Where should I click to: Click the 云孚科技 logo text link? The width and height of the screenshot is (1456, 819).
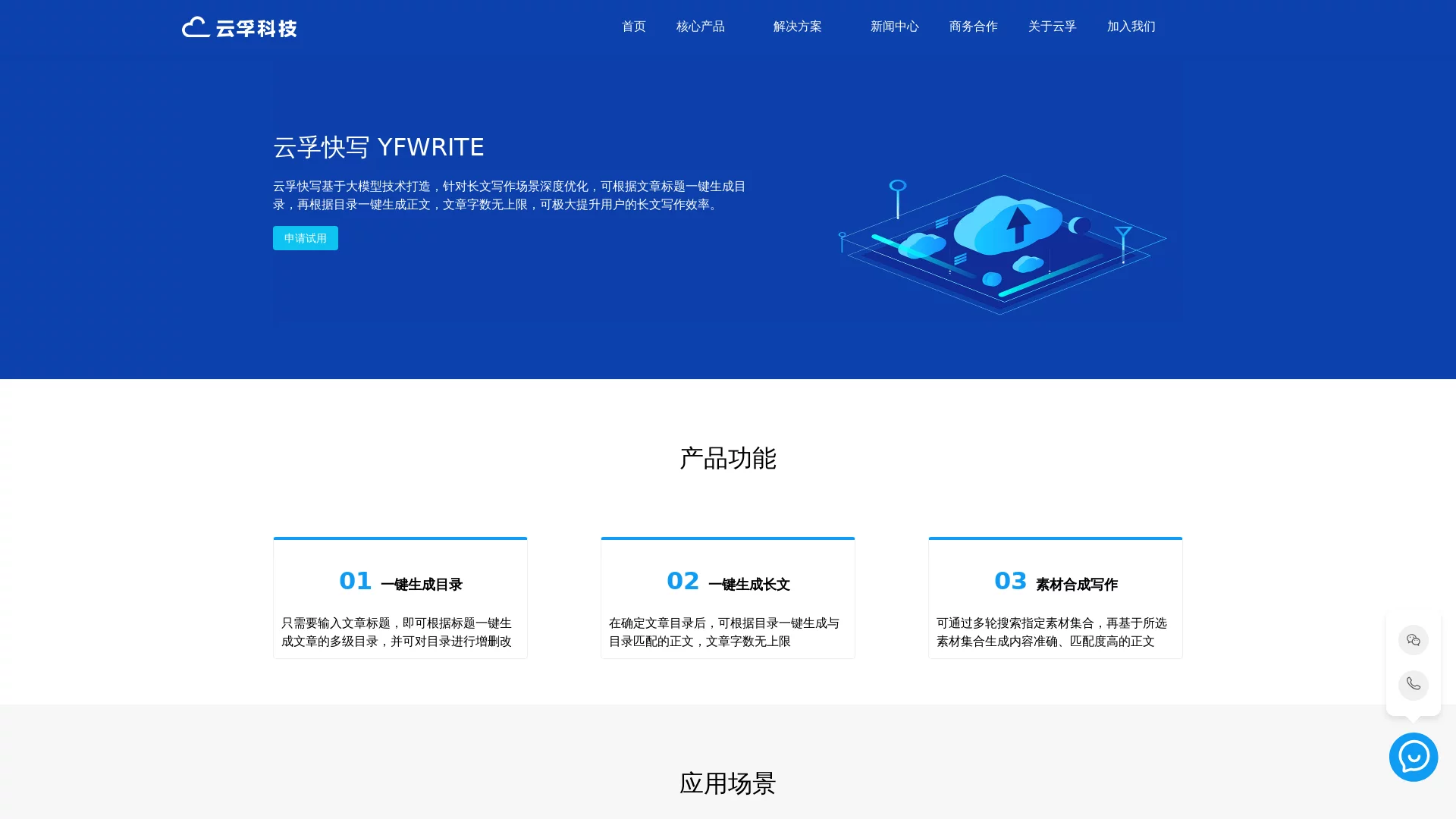point(256,28)
